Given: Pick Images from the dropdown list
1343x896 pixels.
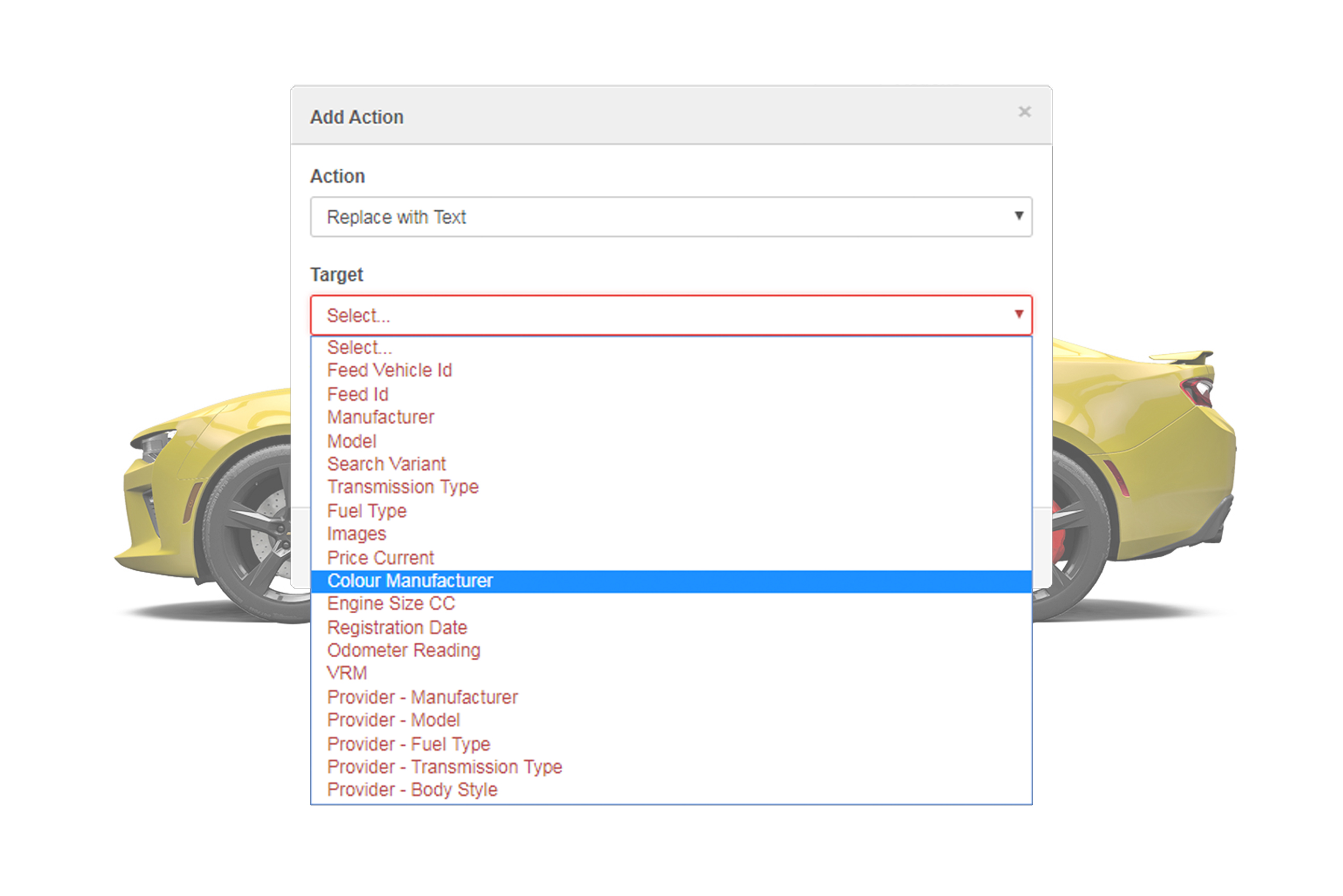Looking at the screenshot, I should pos(671,533).
